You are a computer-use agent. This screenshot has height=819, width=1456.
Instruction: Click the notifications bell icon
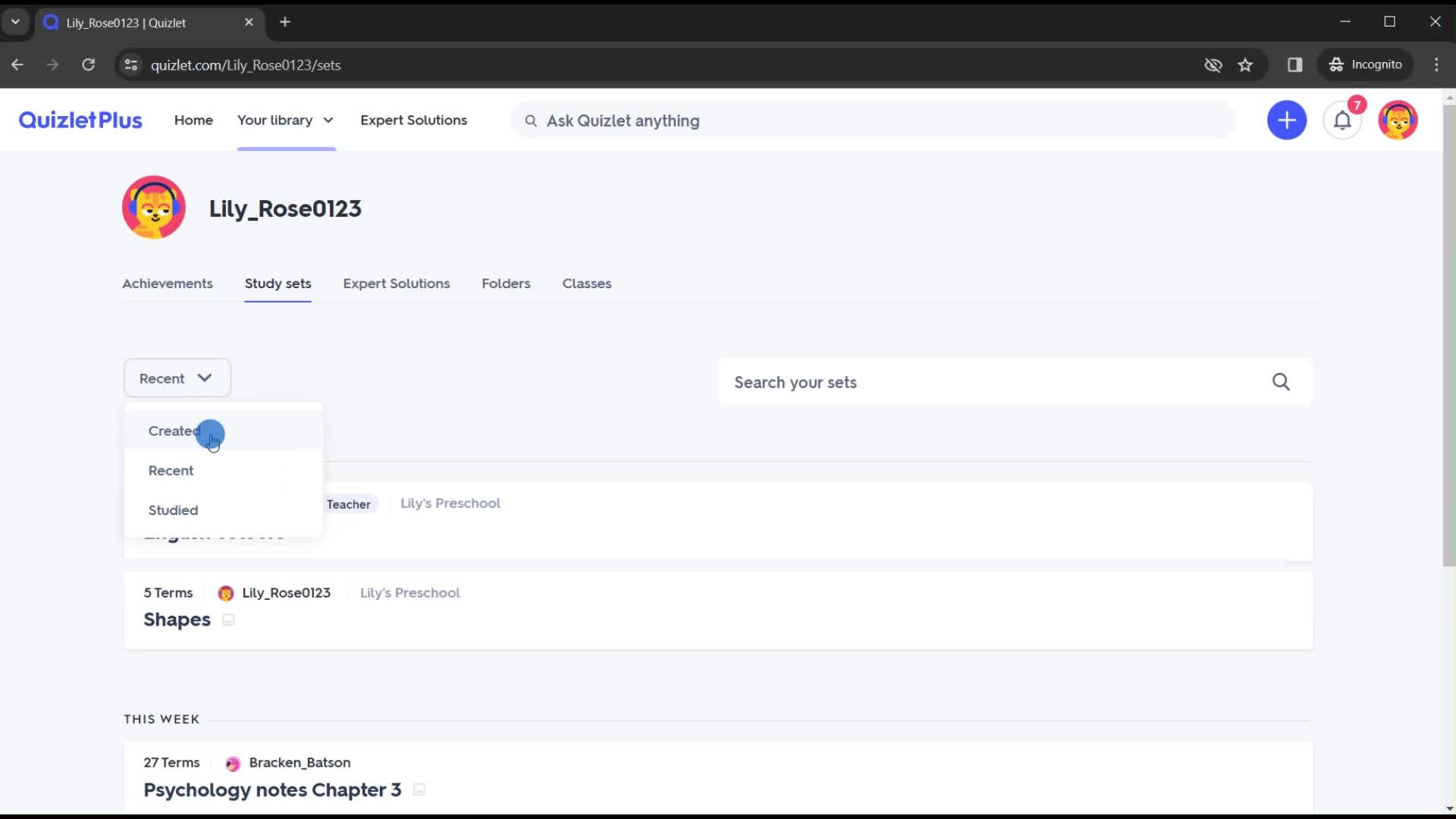[1345, 120]
